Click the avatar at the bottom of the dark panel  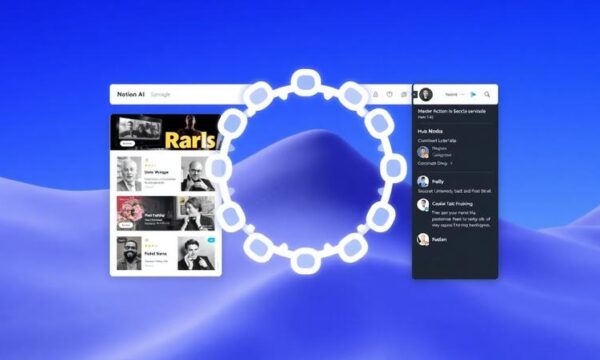tap(423, 239)
